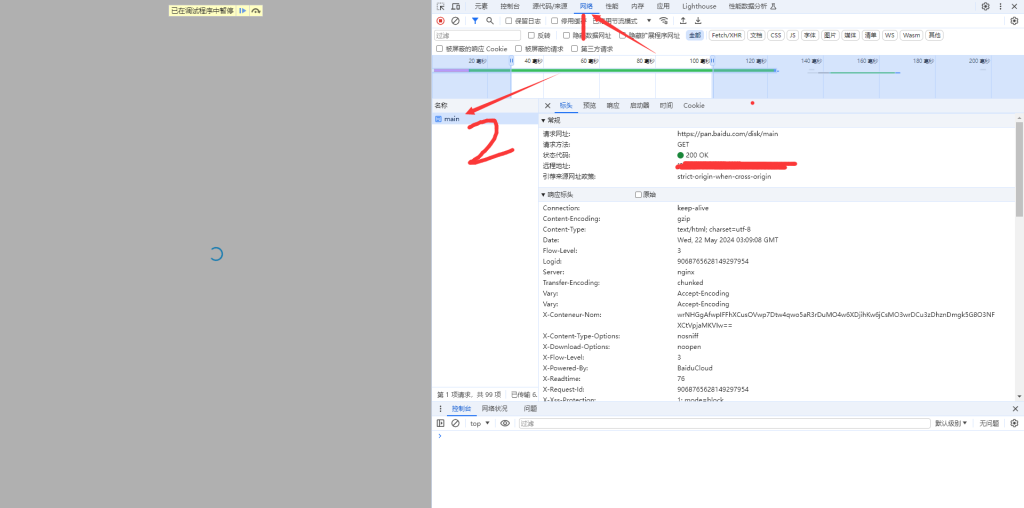Filter requests by Fetch/XHR
This screenshot has height=508, width=1024.
pos(727,35)
